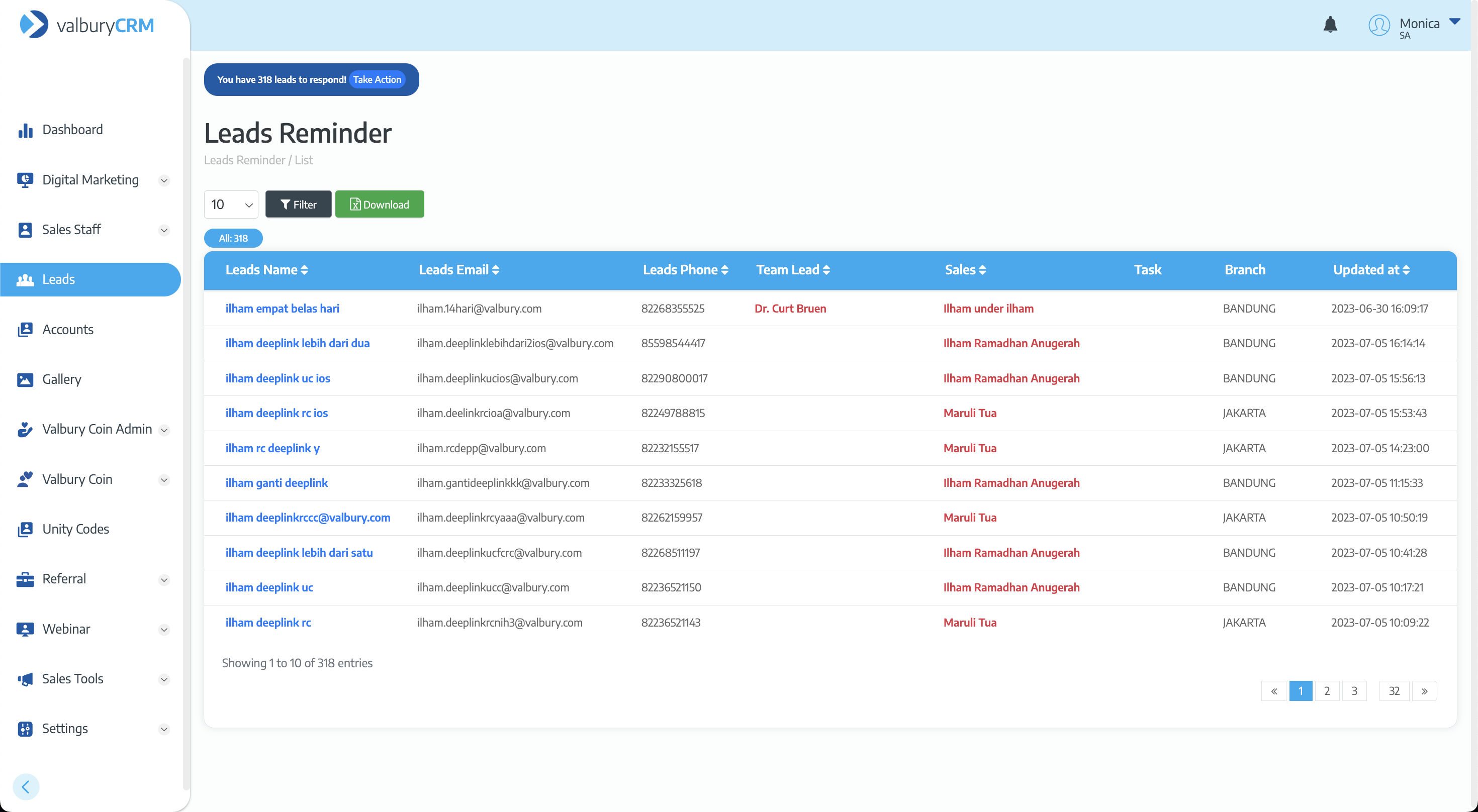1478x812 pixels.
Task: Click the Gallery picture icon
Action: 25,380
